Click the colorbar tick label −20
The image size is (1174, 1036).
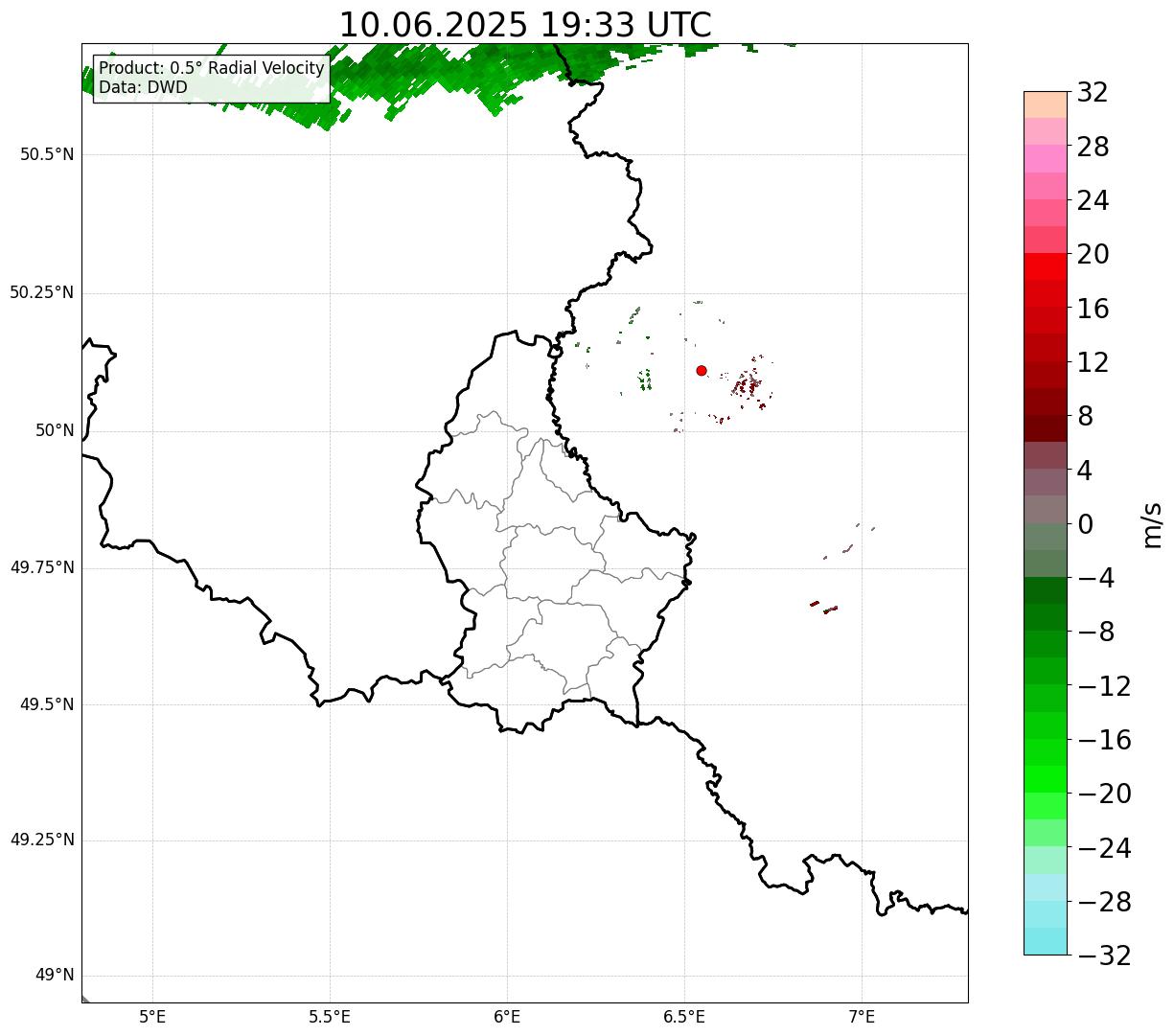[x=1104, y=794]
